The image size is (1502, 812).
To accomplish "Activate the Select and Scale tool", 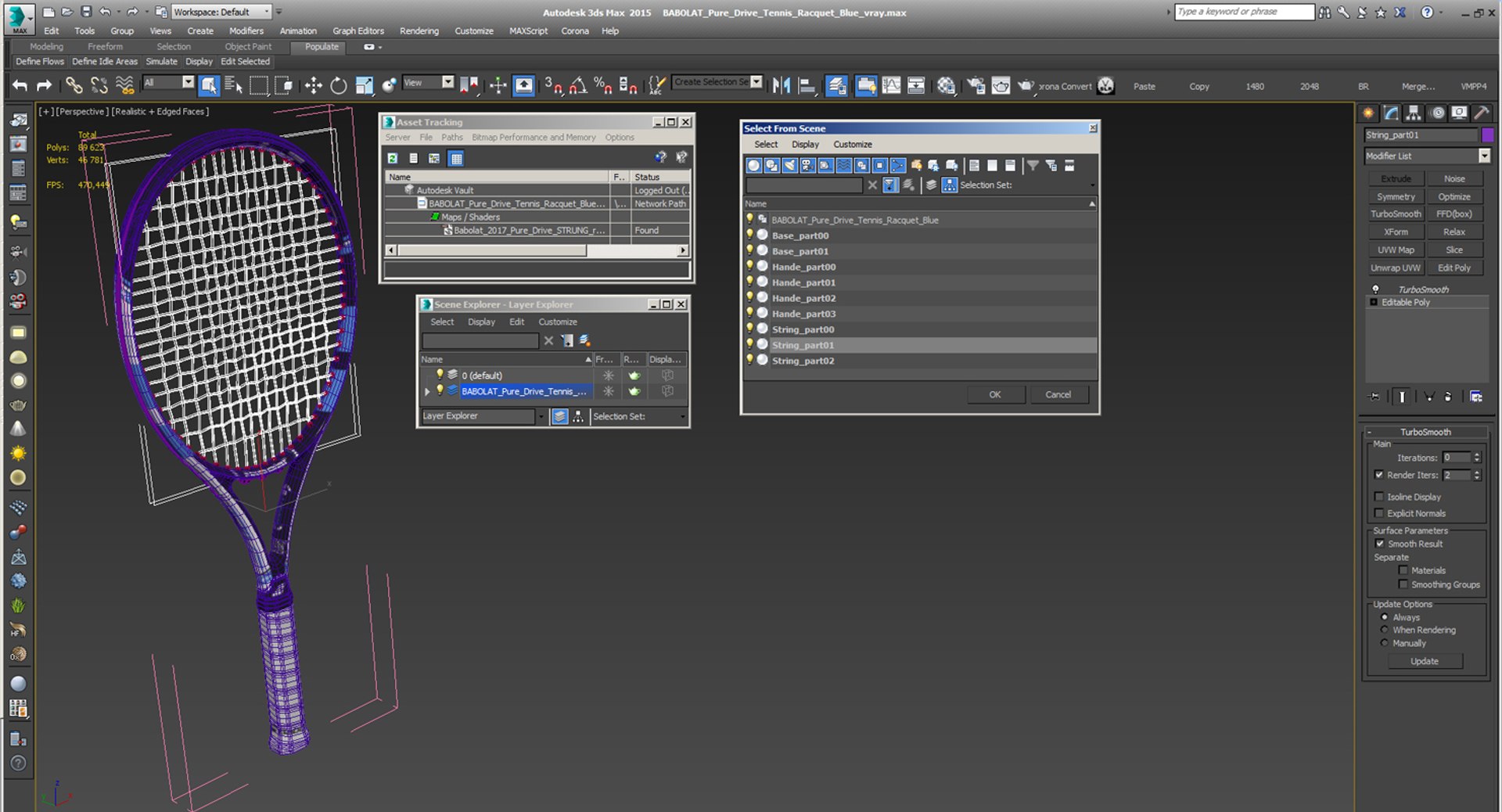I will point(364,85).
